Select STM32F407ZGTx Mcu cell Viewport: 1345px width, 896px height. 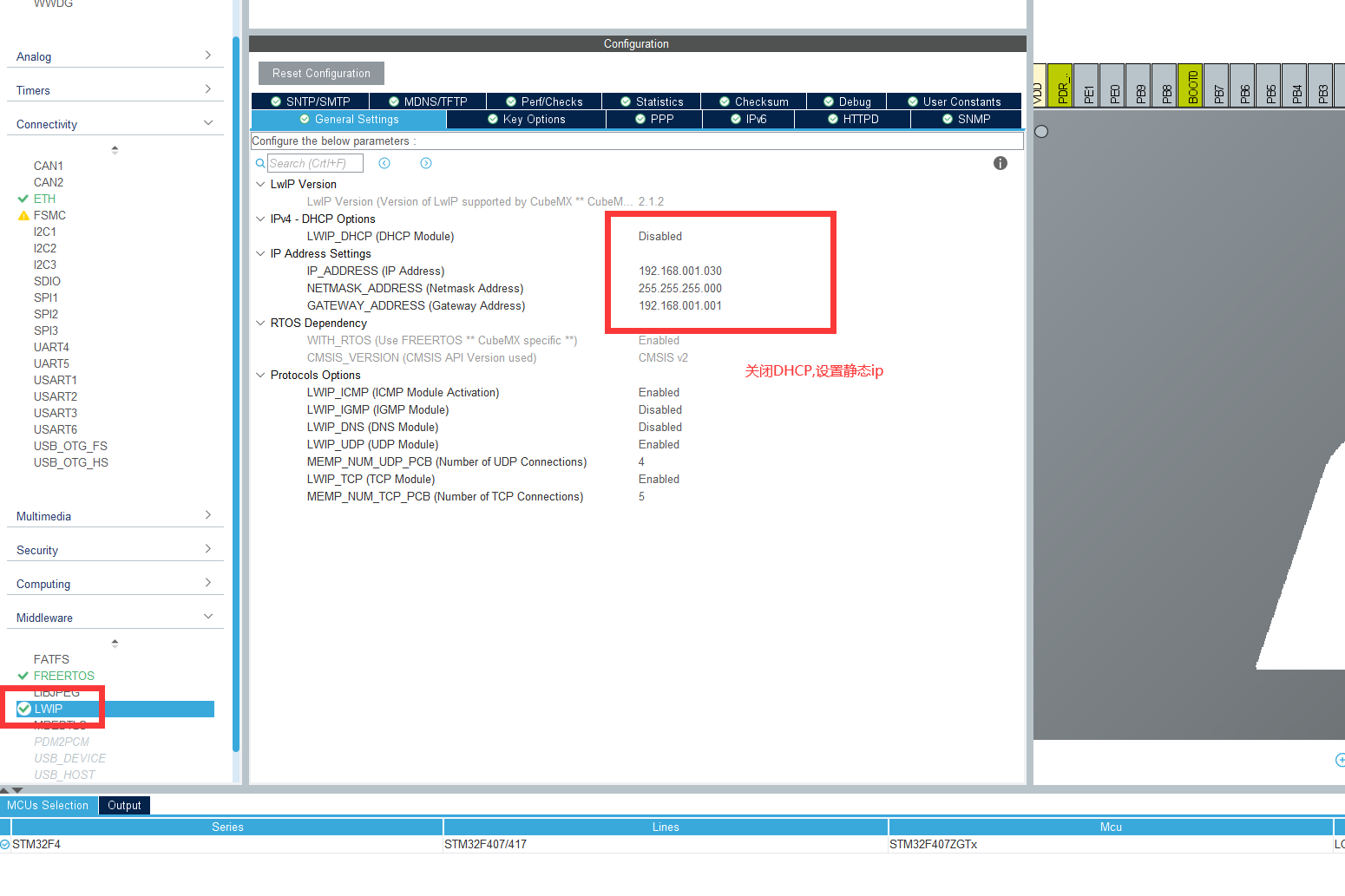click(1111, 844)
